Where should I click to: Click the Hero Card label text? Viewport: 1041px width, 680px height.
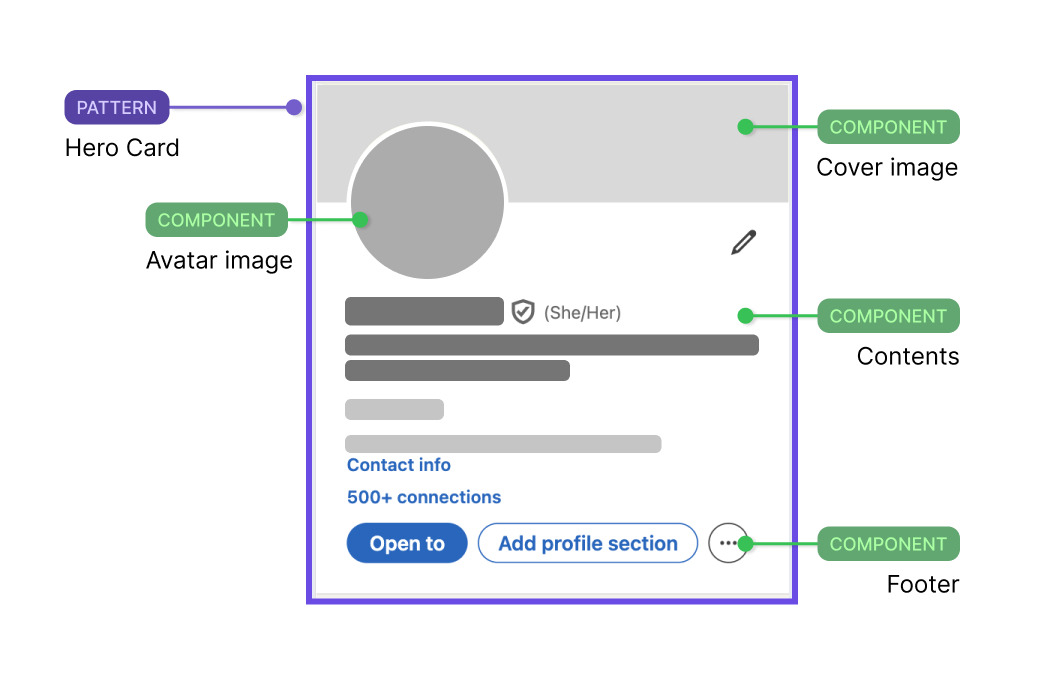[122, 148]
